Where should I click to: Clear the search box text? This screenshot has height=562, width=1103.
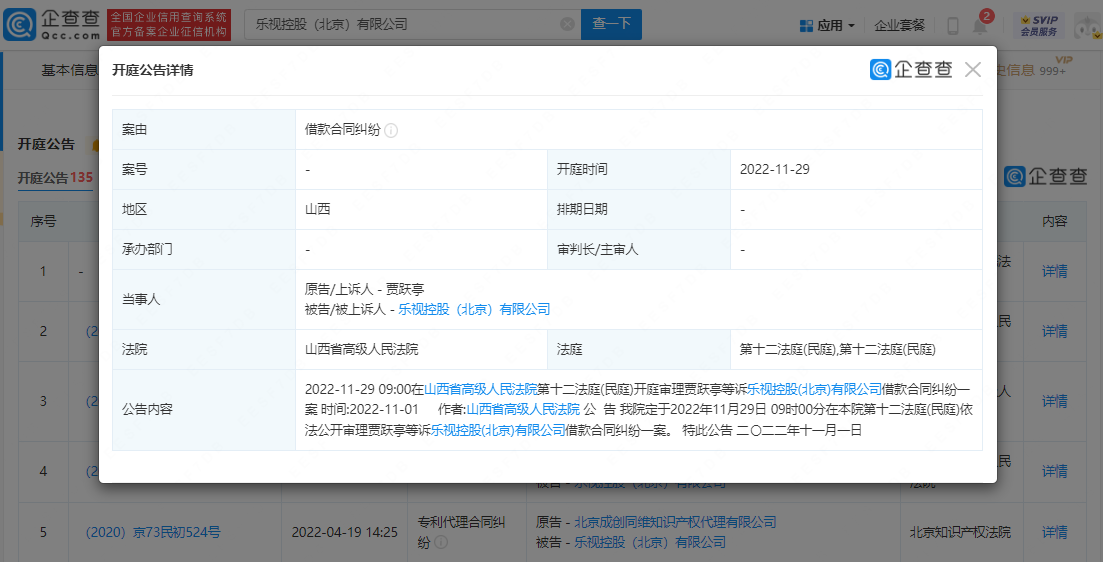point(567,24)
